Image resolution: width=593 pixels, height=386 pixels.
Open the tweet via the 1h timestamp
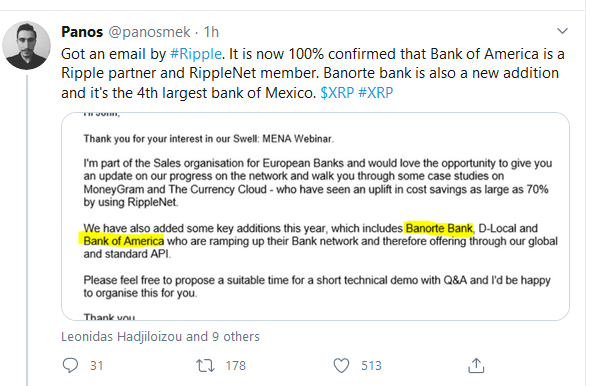(211, 32)
